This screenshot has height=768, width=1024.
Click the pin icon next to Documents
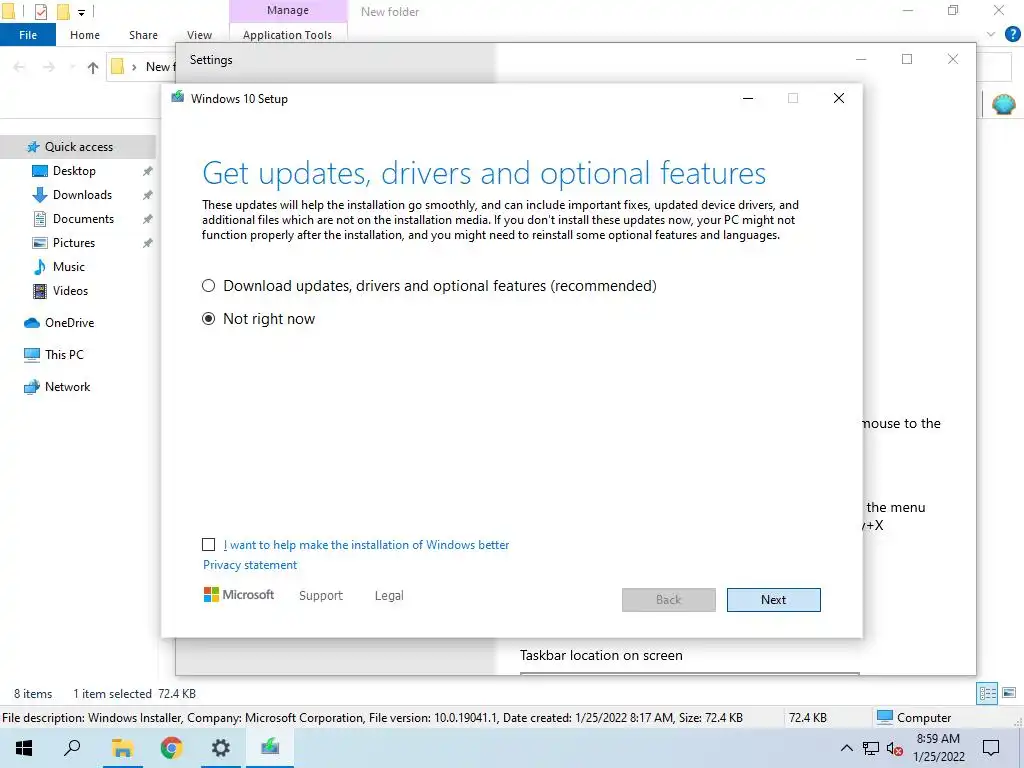148,219
